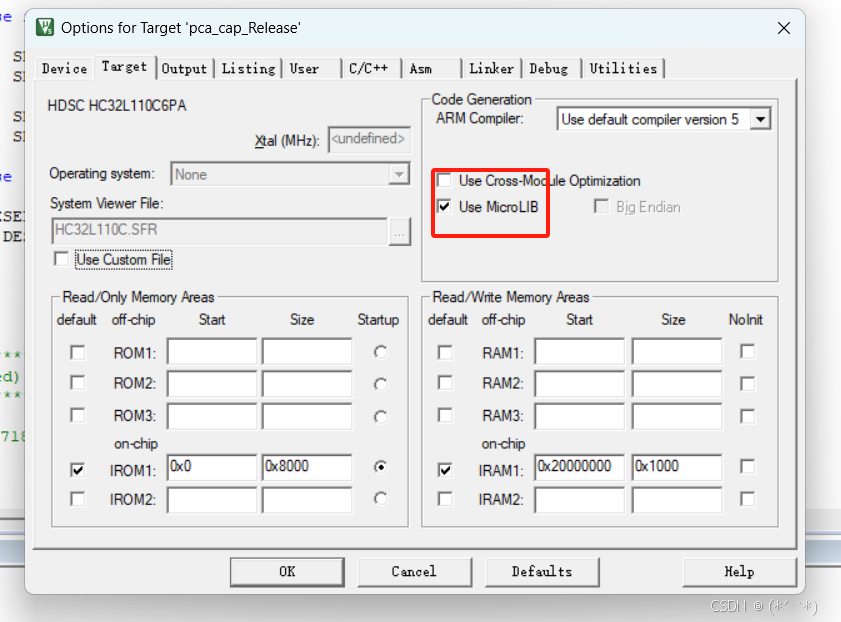The image size is (841, 622).
Task: Edit the IROM1 Size field showing 0x8000
Action: click(307, 467)
